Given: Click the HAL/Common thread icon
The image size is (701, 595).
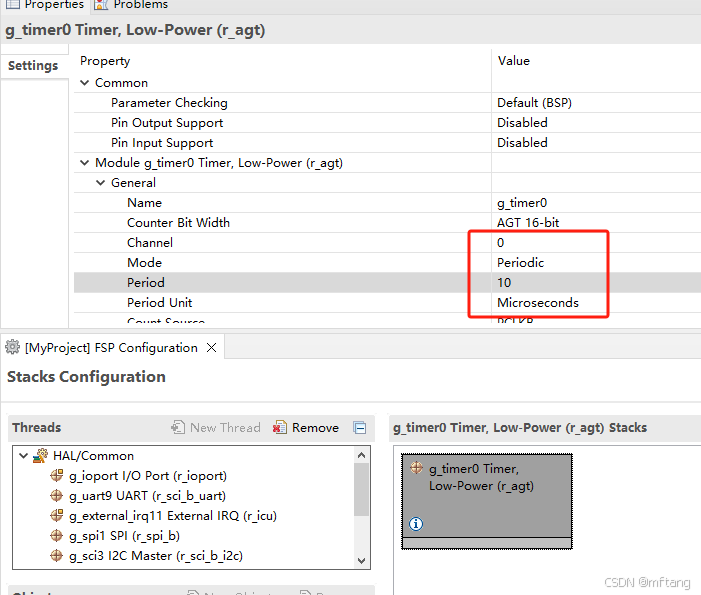Looking at the screenshot, I should 40,456.
